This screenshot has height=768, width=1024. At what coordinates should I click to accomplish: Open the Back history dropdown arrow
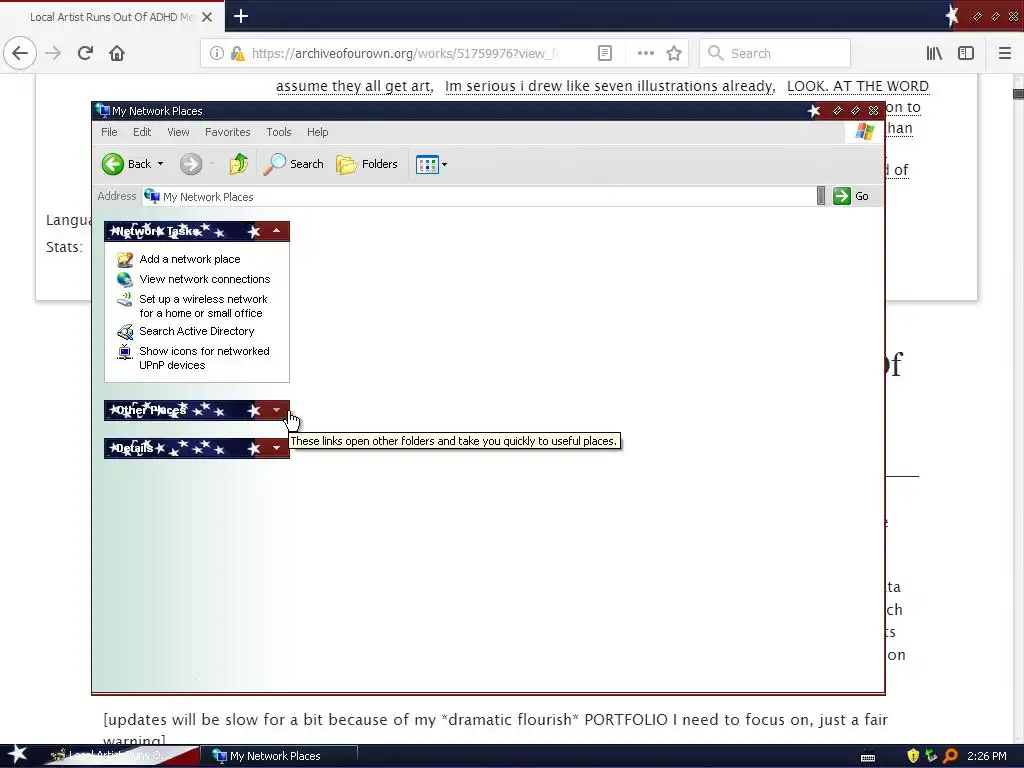161,164
